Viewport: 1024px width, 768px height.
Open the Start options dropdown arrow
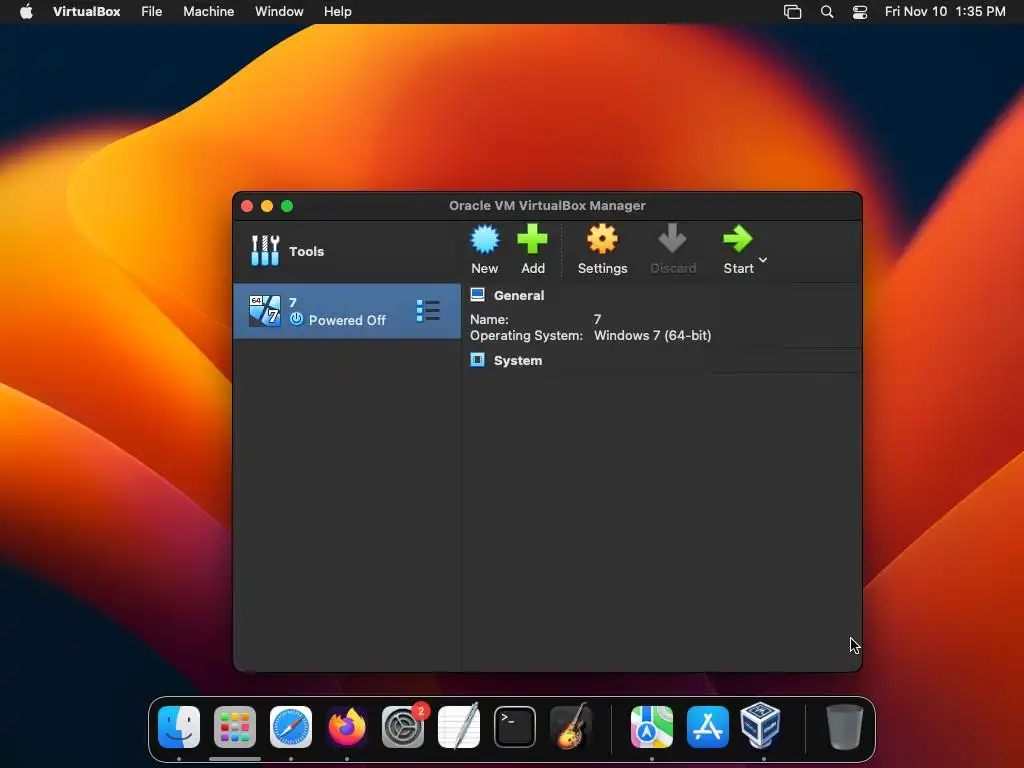[763, 260]
